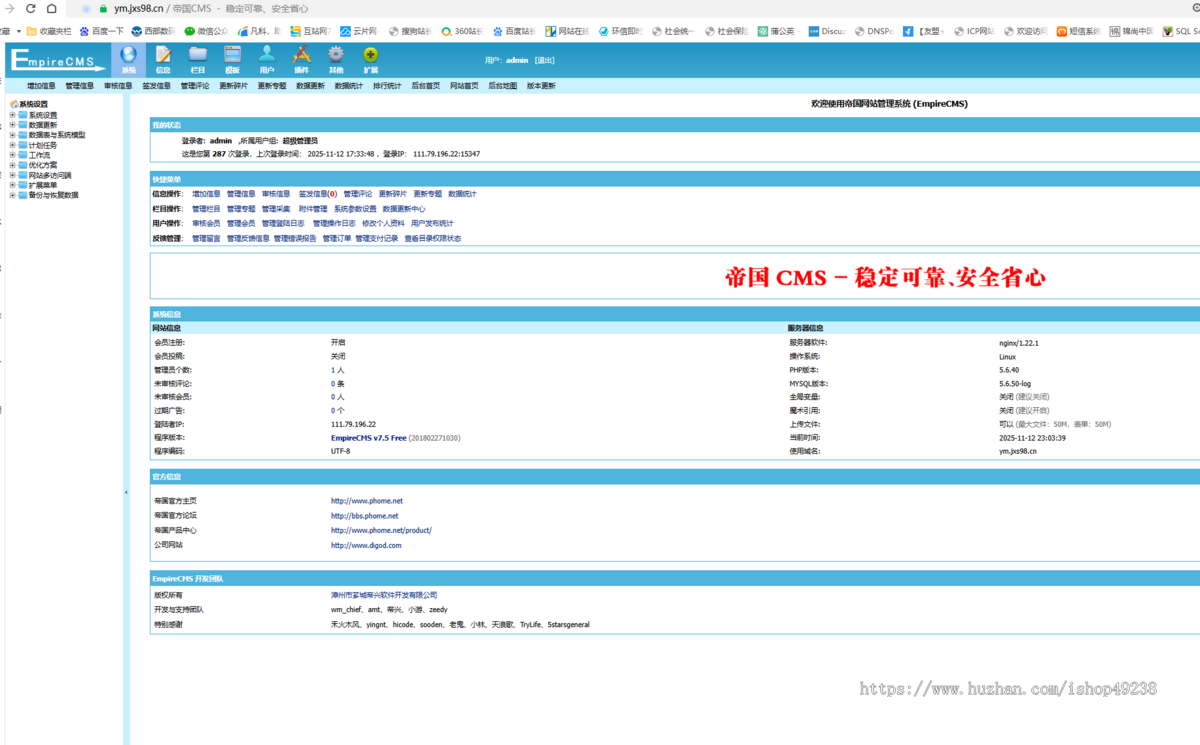This screenshot has height=745, width=1200.
Task: Open 管理栏目 in quick menu
Action: (x=206, y=209)
